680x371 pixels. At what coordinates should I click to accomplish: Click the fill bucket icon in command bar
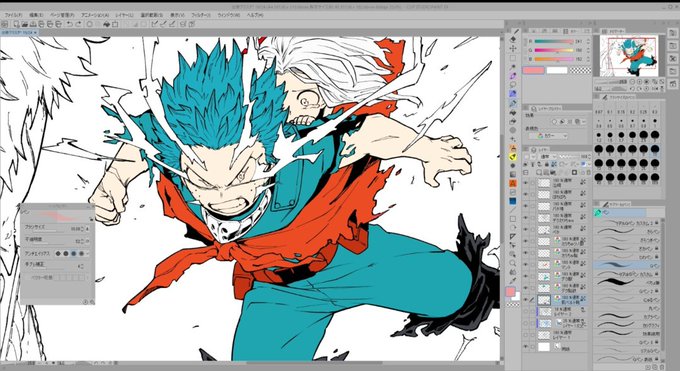106,24
